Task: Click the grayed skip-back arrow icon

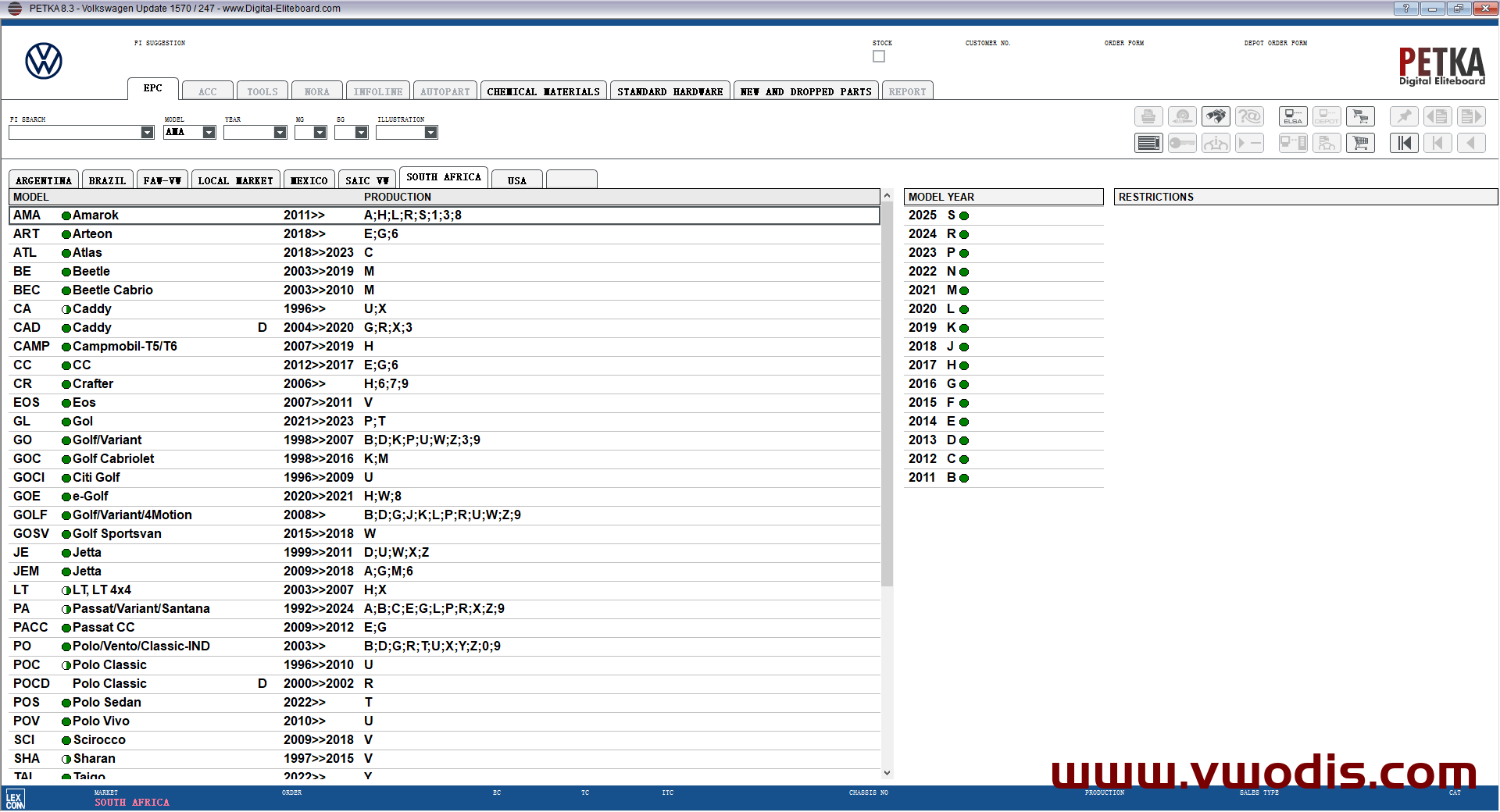Action: click(x=1437, y=143)
